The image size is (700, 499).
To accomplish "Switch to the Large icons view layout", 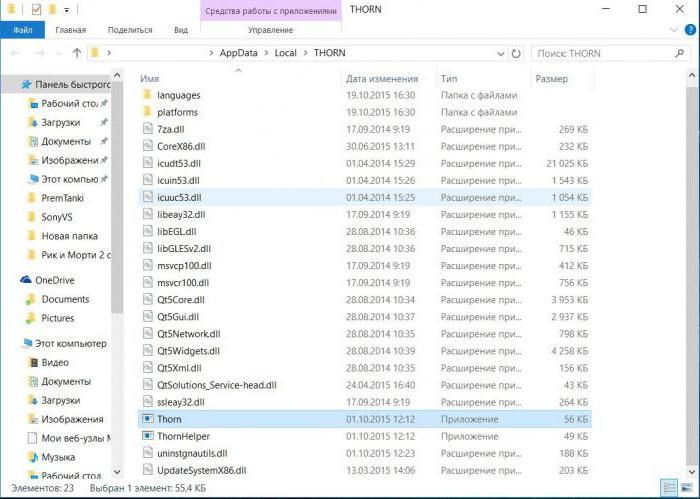I will click(x=686, y=488).
